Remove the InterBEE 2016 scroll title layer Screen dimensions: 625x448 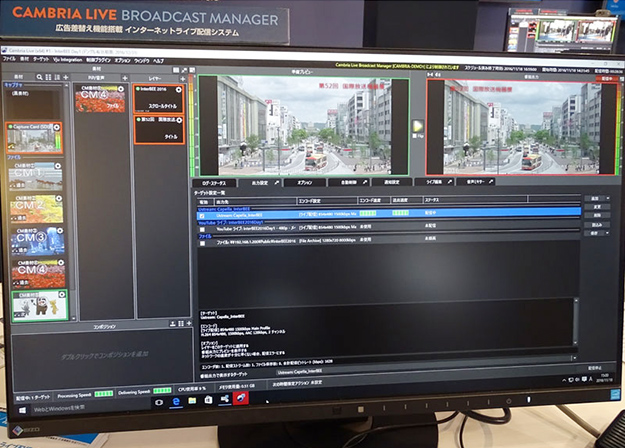[179, 90]
